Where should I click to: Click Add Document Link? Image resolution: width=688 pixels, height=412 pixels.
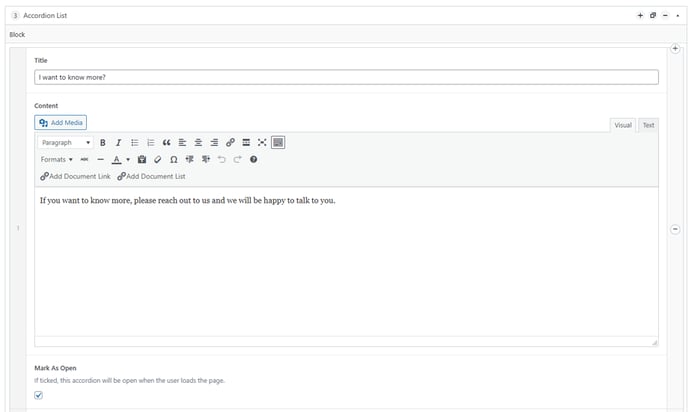(x=75, y=176)
